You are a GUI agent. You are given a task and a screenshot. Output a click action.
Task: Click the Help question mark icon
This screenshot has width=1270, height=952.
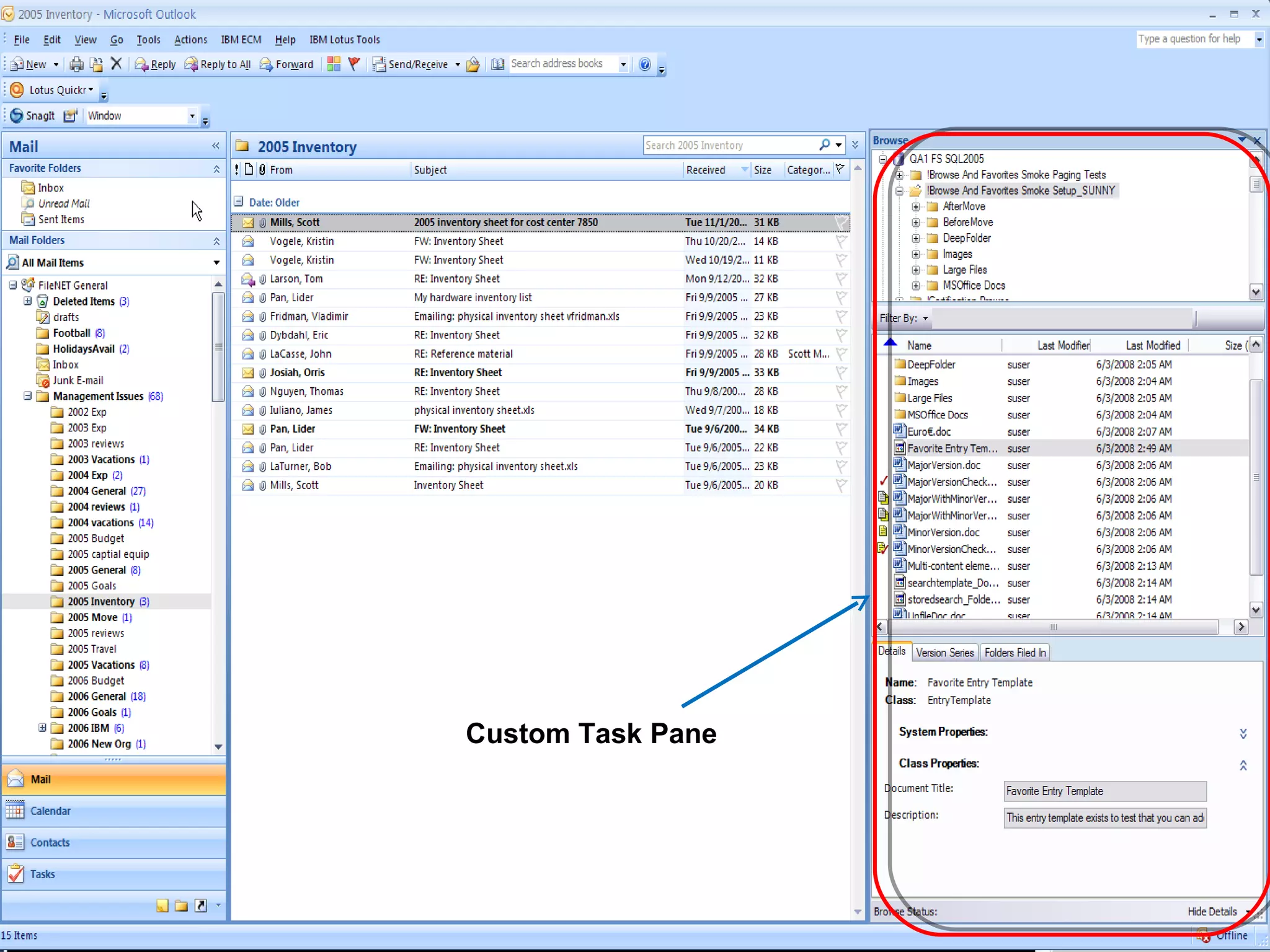[645, 64]
